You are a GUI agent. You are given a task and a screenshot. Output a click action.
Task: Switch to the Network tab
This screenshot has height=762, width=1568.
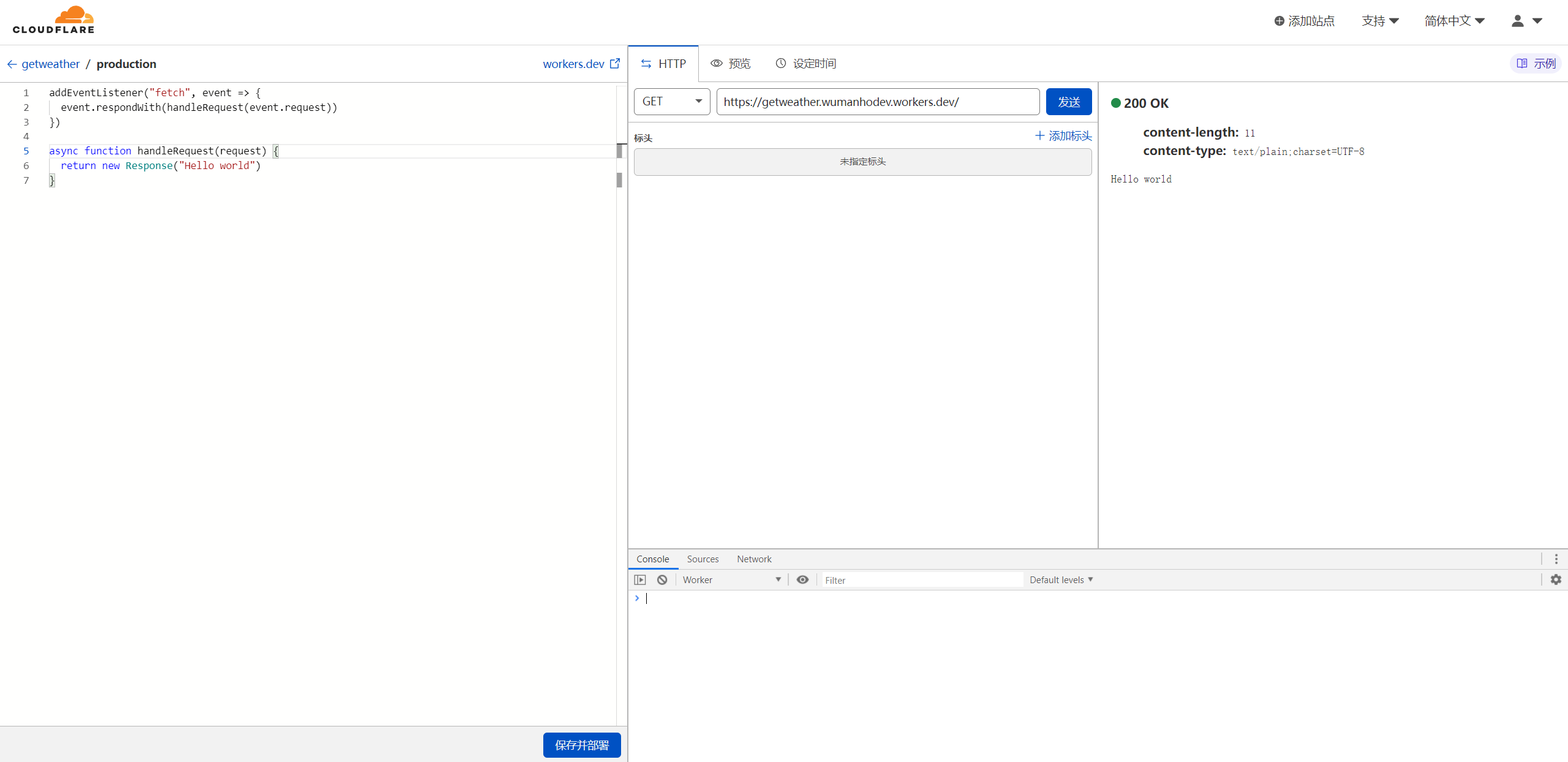(753, 559)
